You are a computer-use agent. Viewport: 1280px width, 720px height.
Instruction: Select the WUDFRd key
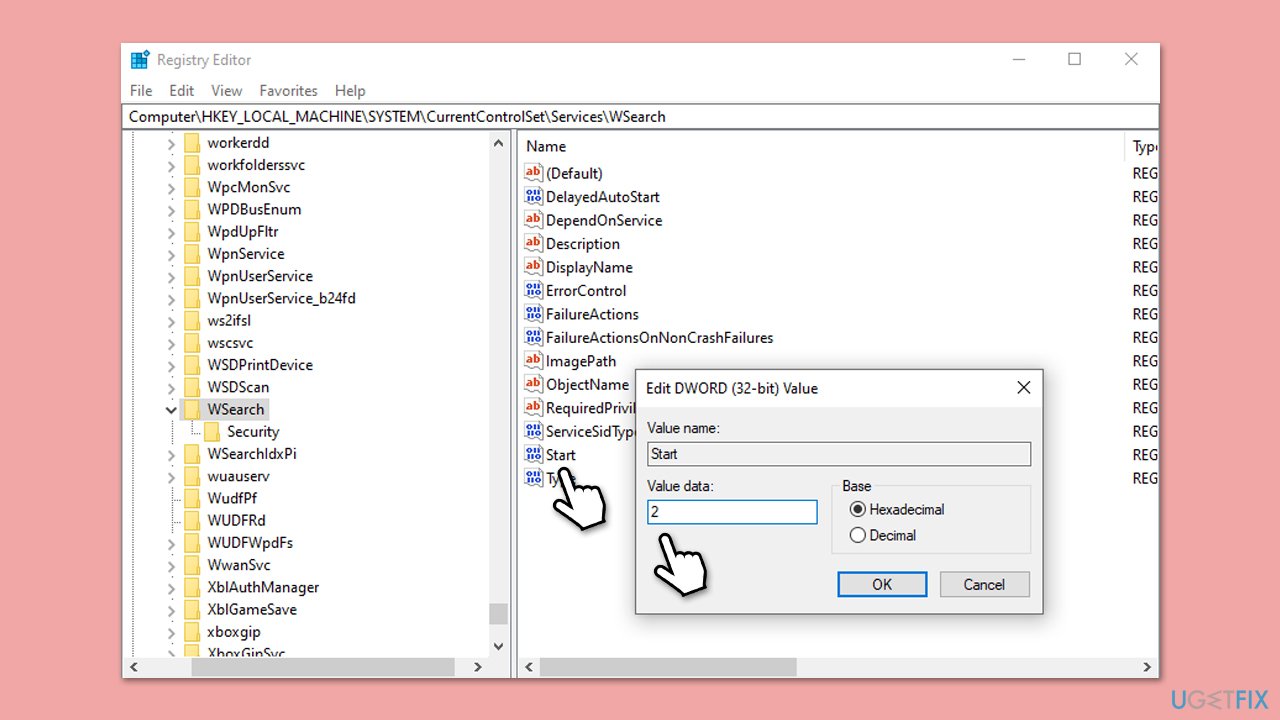pyautogui.click(x=236, y=520)
